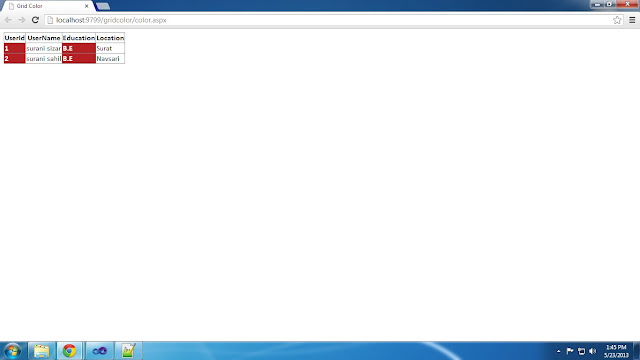Click the B.E cell in the Surat row
The height and width of the screenshot is (360, 640).
(x=79, y=48)
